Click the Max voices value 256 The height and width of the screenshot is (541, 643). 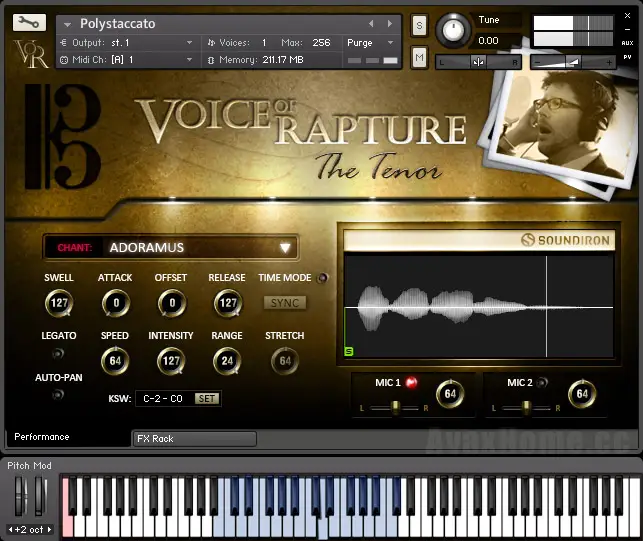coord(321,42)
